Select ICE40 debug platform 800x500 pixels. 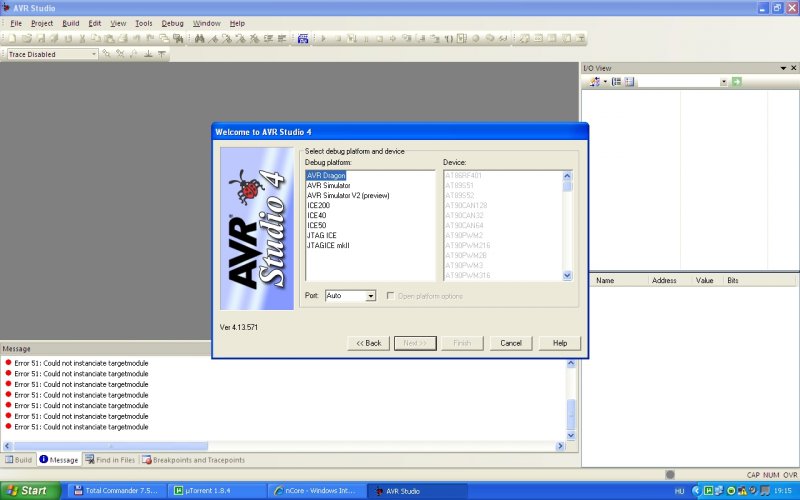[x=316, y=215]
